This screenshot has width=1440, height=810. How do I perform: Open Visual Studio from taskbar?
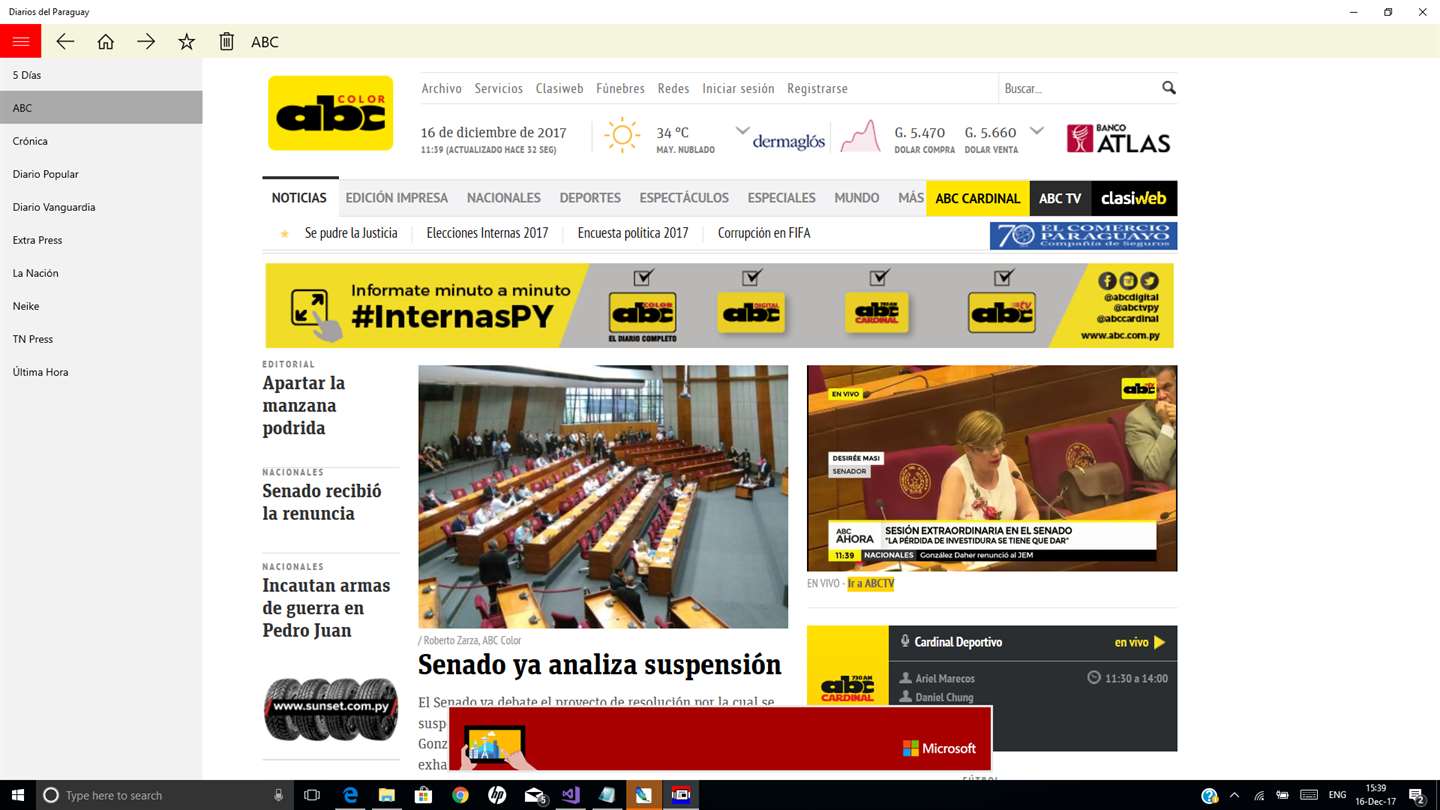pyautogui.click(x=570, y=795)
